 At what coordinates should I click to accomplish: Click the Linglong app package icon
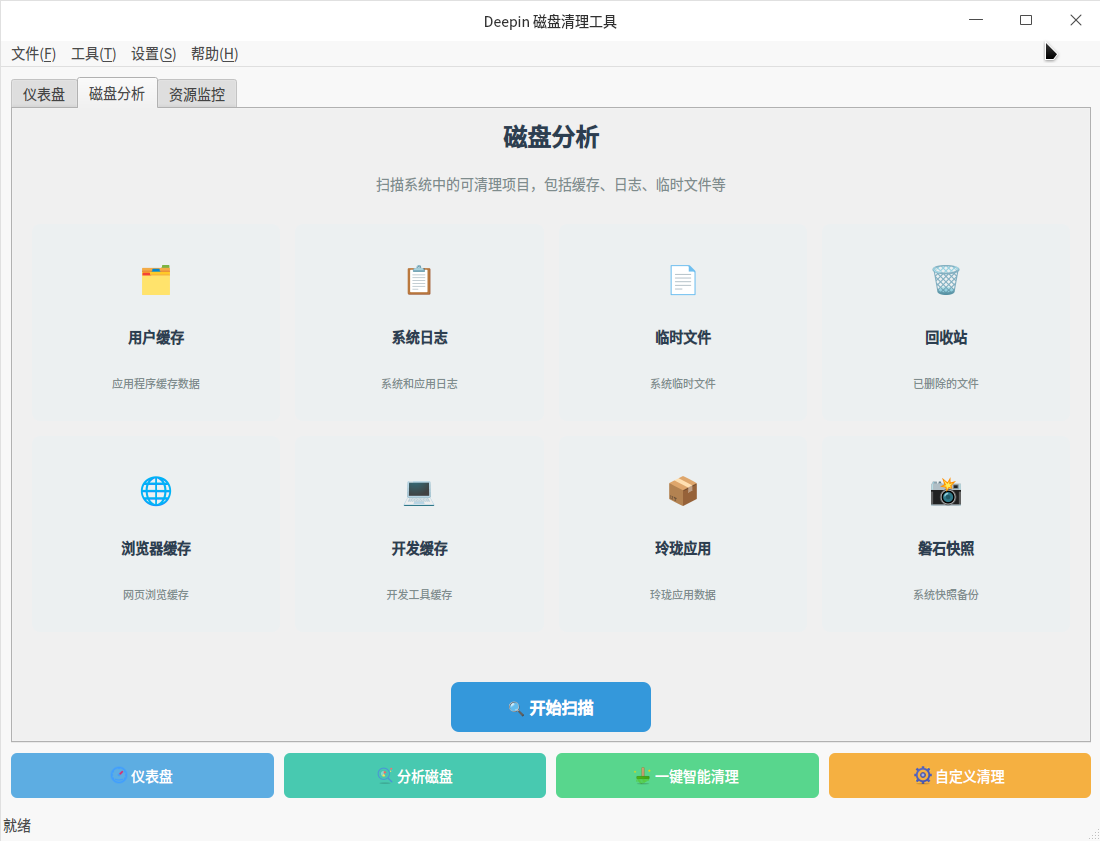coord(682,491)
